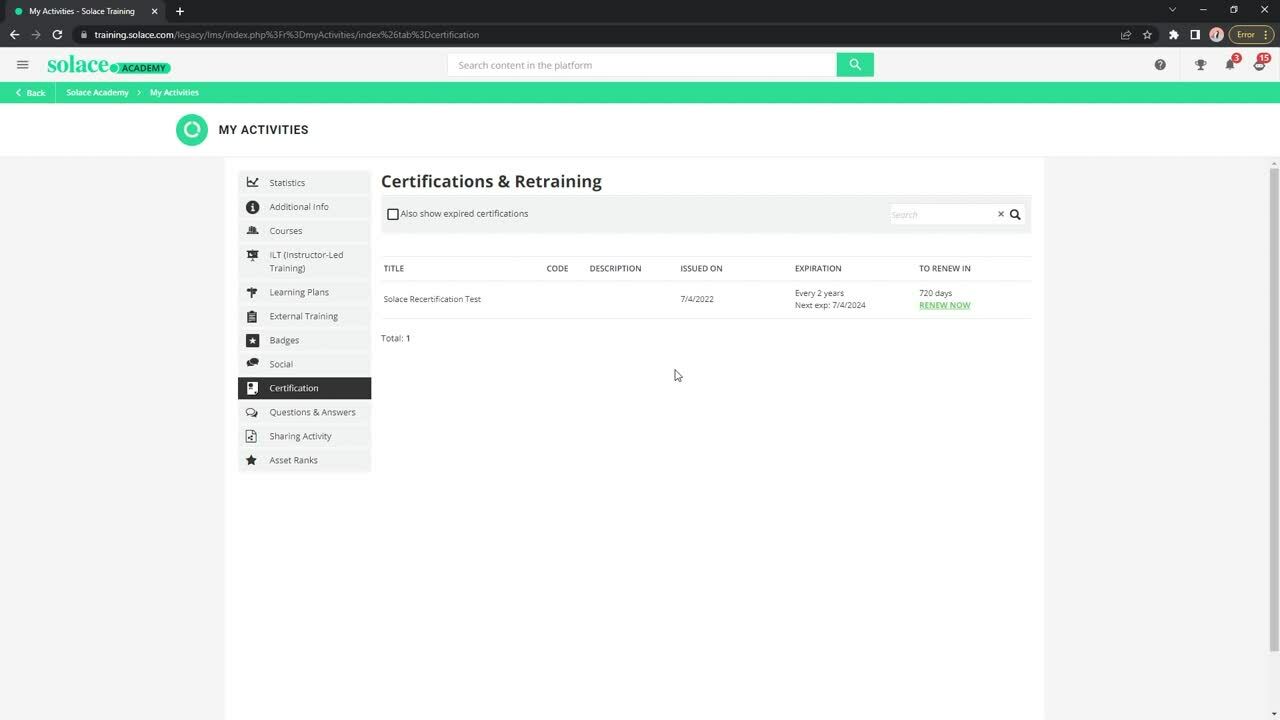
Task: Click the Additional Info icon
Action: pyautogui.click(x=252, y=207)
